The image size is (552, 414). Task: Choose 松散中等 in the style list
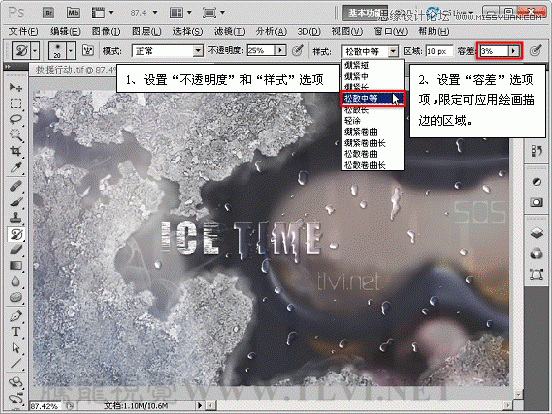coord(372,99)
